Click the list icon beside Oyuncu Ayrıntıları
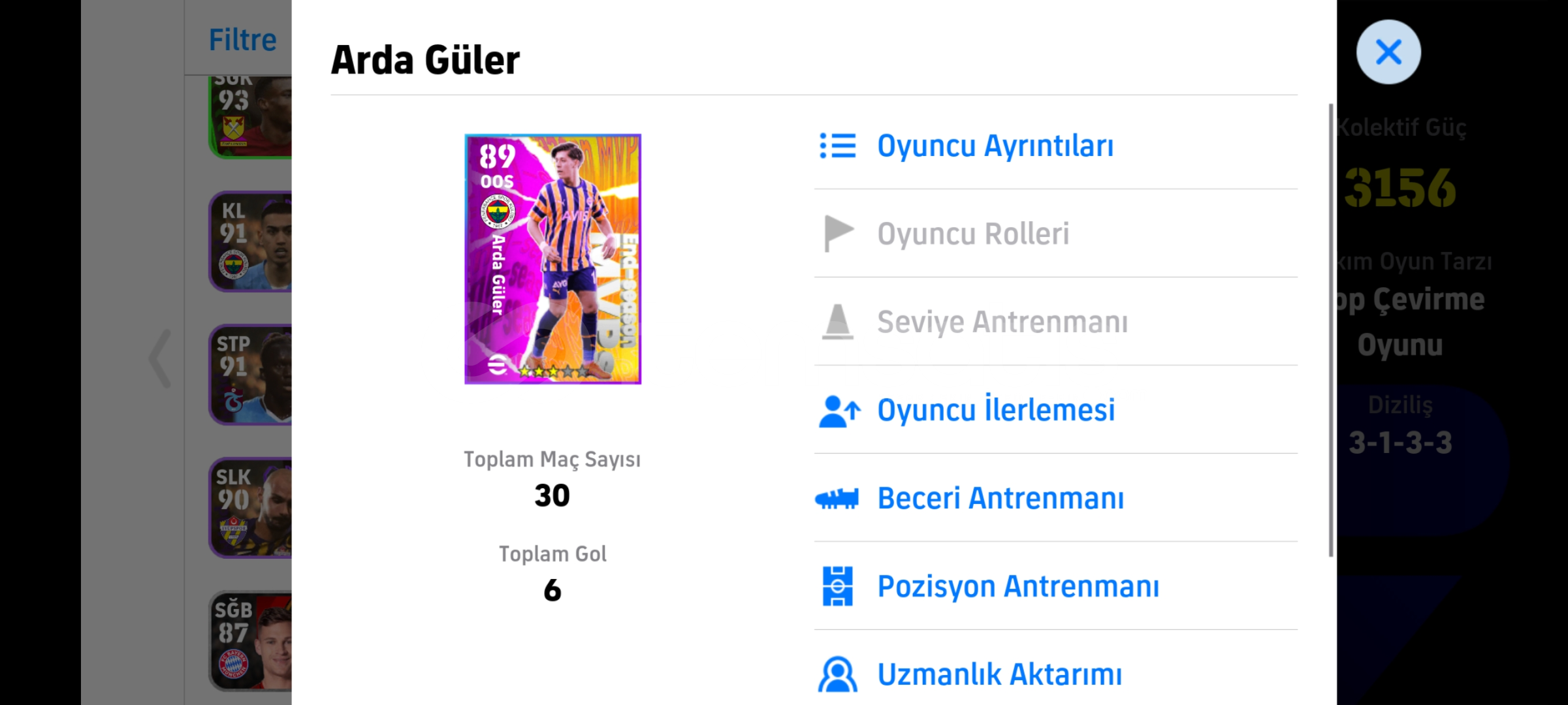The height and width of the screenshot is (705, 1568). click(837, 146)
